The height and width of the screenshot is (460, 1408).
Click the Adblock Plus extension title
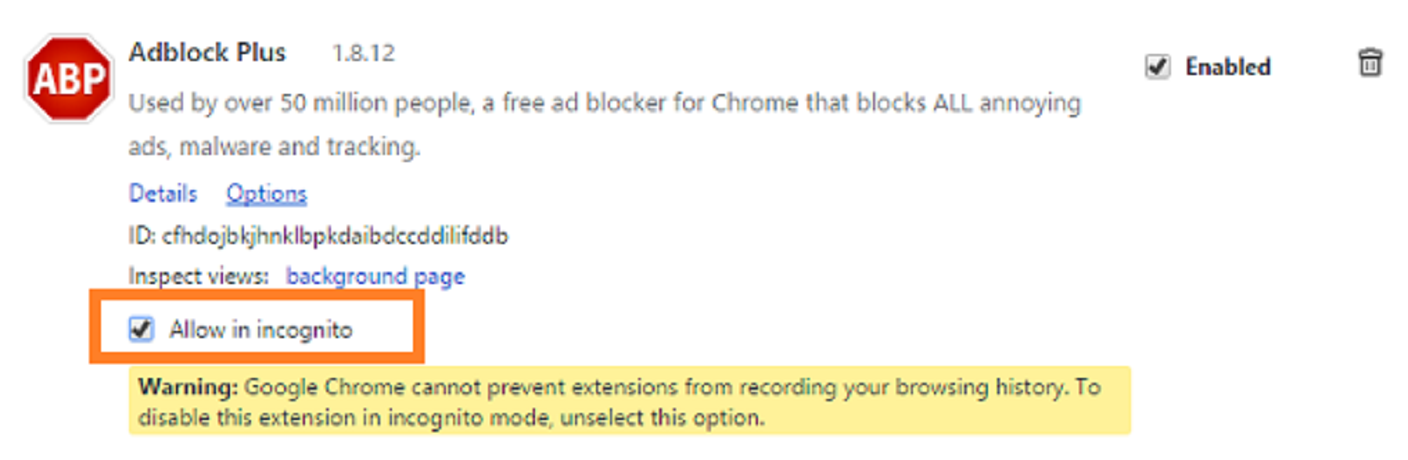click(x=207, y=53)
